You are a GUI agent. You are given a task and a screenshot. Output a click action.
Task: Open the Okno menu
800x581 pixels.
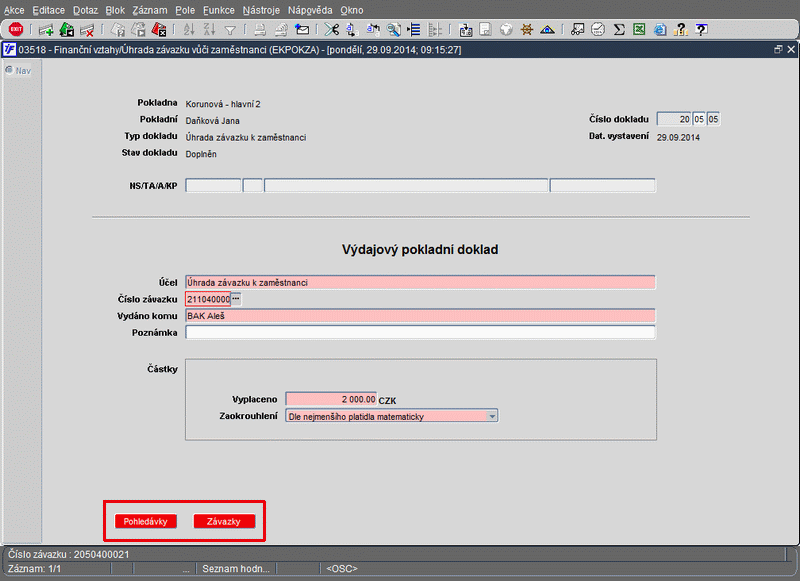pos(352,10)
